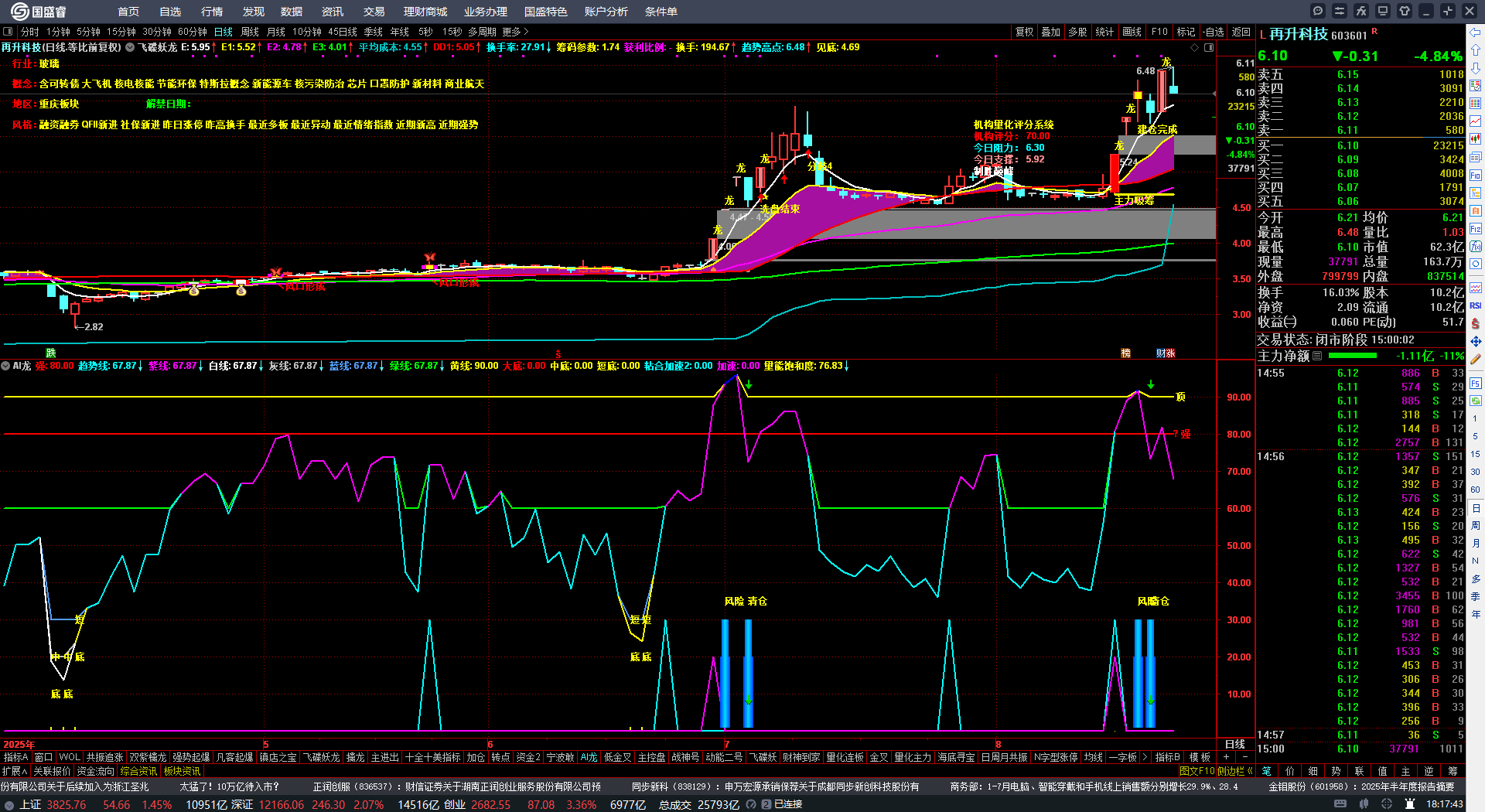Open the 交易 menu

pyautogui.click(x=374, y=12)
